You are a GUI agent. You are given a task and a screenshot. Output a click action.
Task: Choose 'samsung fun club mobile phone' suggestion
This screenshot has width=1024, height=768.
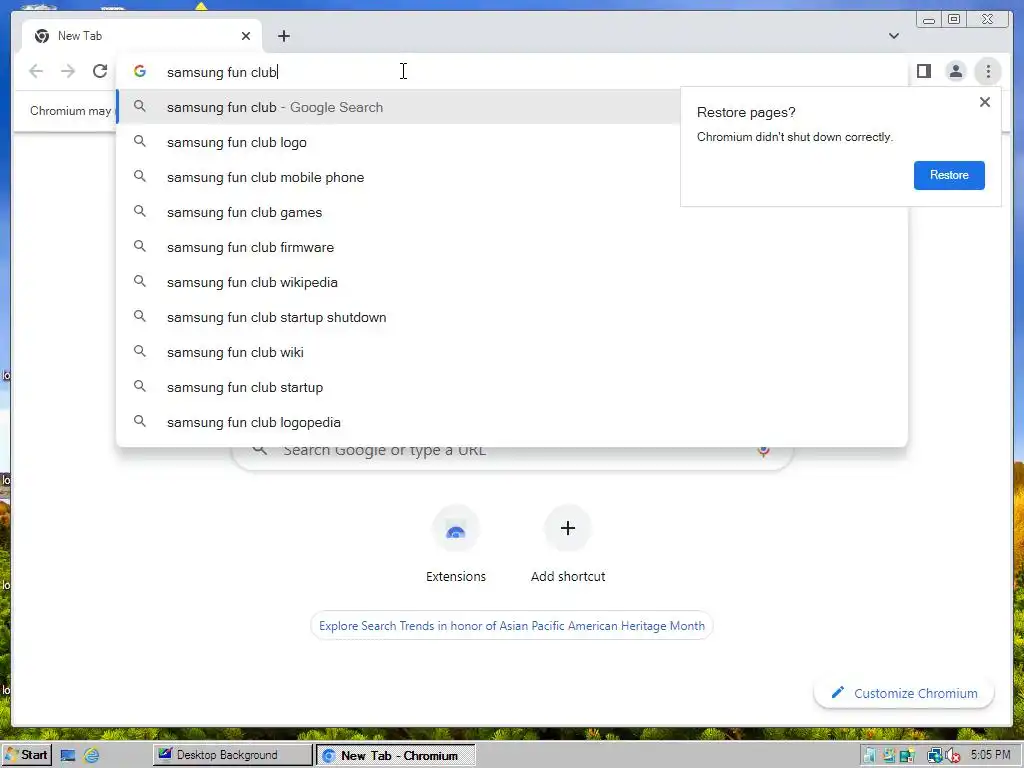coord(398,178)
